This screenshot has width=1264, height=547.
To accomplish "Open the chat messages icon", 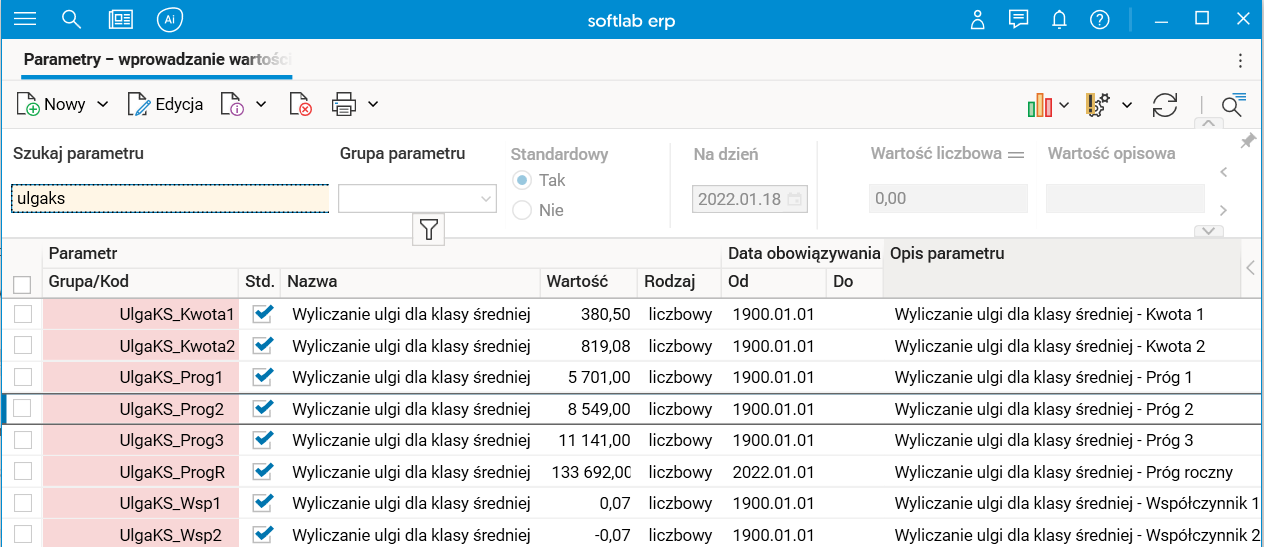I will tap(1019, 20).
